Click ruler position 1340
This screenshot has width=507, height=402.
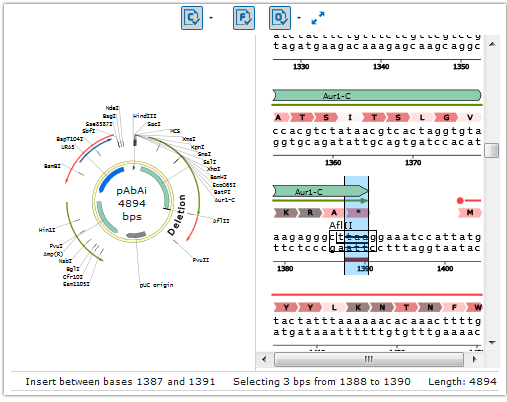coord(381,66)
